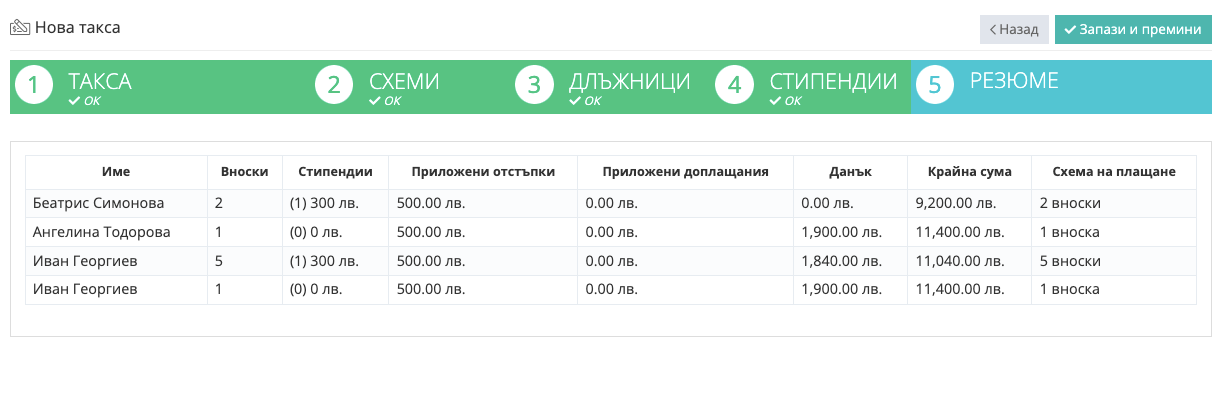This screenshot has height=395, width=1221.
Task: Save with Запази и премини button
Action: click(1133, 30)
